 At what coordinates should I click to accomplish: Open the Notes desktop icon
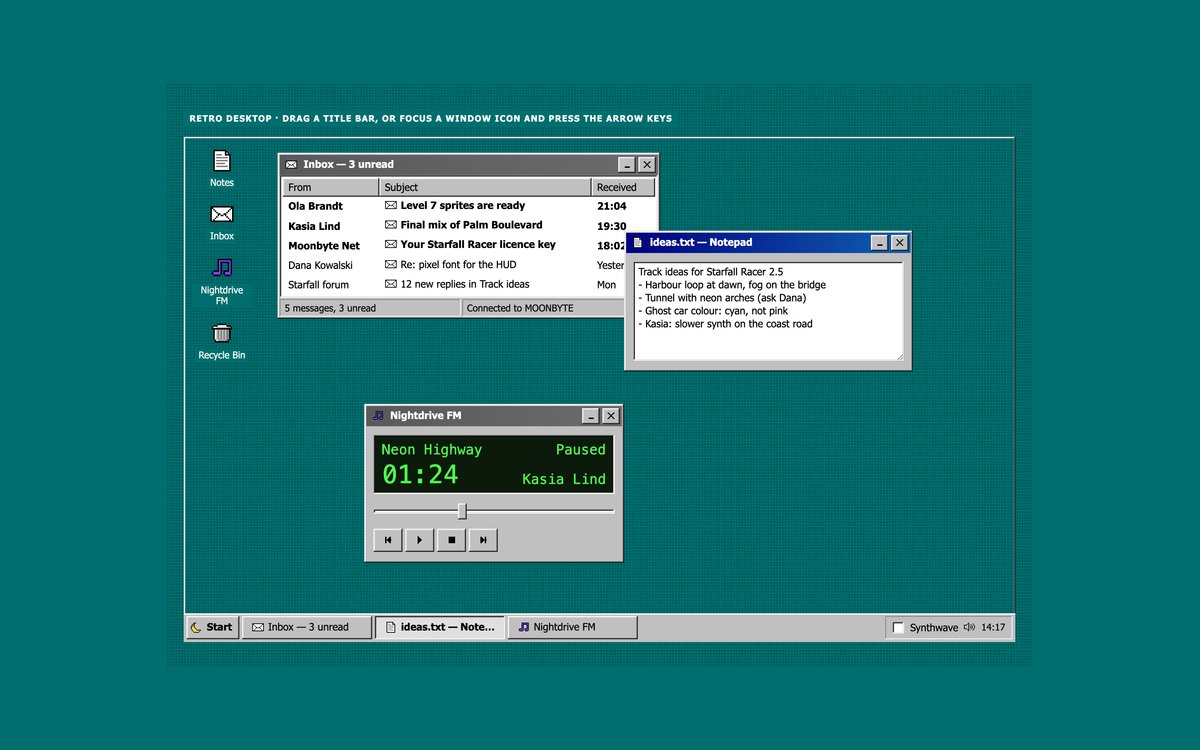click(x=222, y=168)
